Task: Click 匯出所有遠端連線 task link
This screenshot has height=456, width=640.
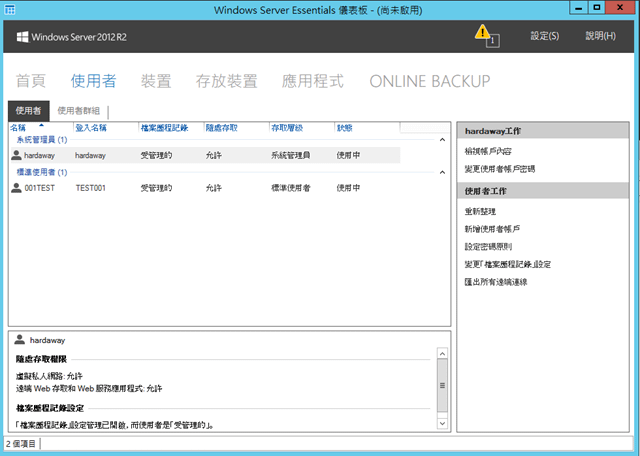Action: [496, 282]
